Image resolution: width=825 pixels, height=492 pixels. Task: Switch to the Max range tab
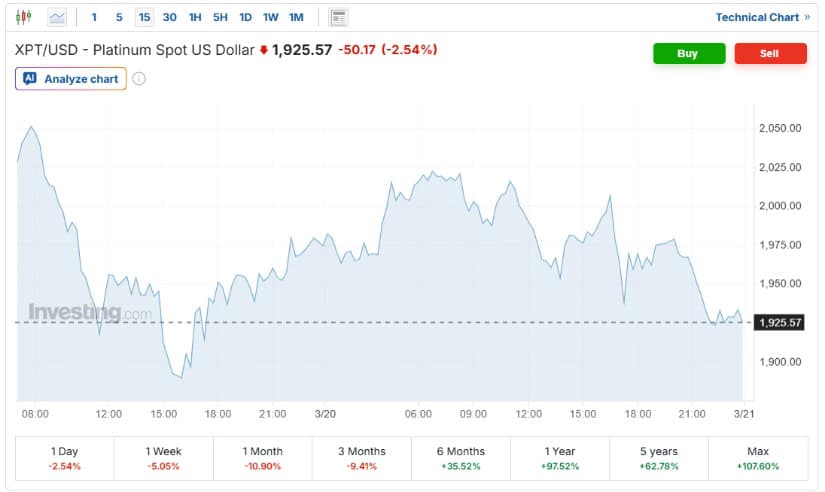759,458
